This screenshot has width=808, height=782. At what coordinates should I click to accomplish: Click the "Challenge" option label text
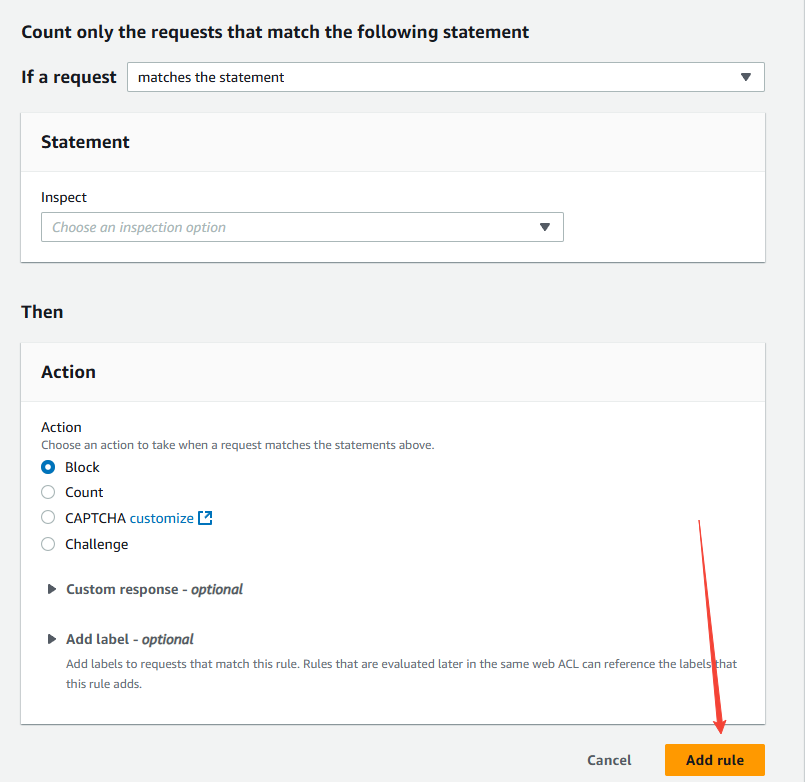coord(97,544)
